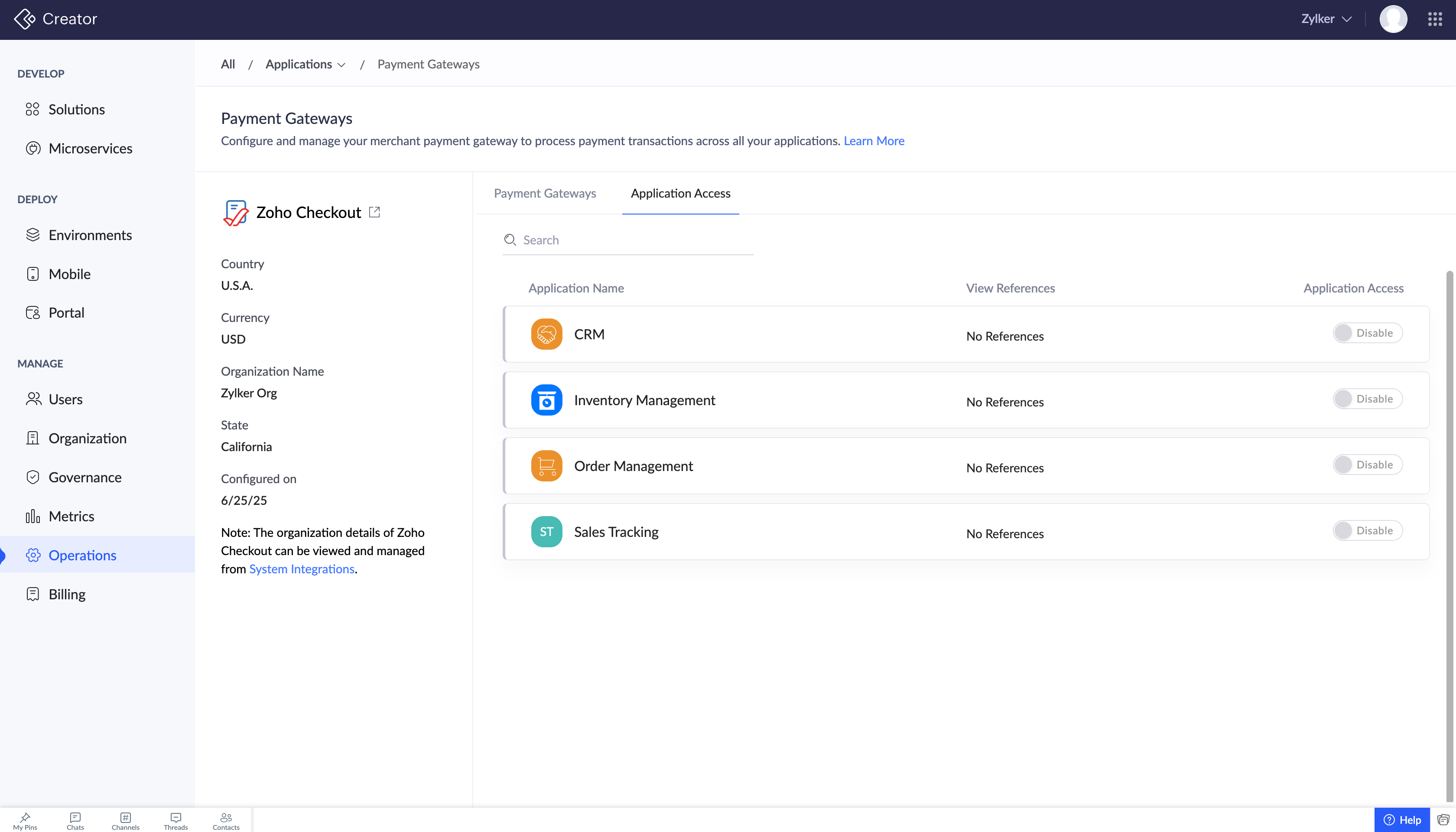Image resolution: width=1456 pixels, height=832 pixels.
Task: Click the apps grid launcher icon
Action: pos(1435,19)
